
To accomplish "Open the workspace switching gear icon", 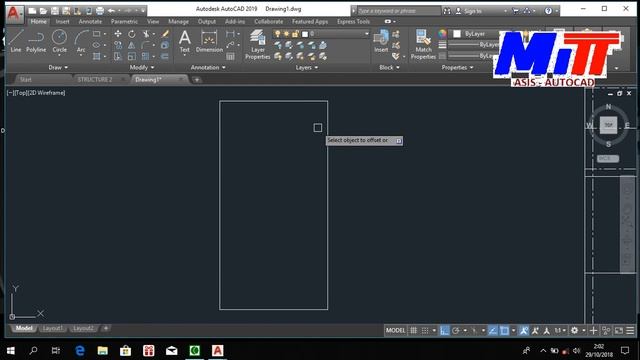I will 574,330.
